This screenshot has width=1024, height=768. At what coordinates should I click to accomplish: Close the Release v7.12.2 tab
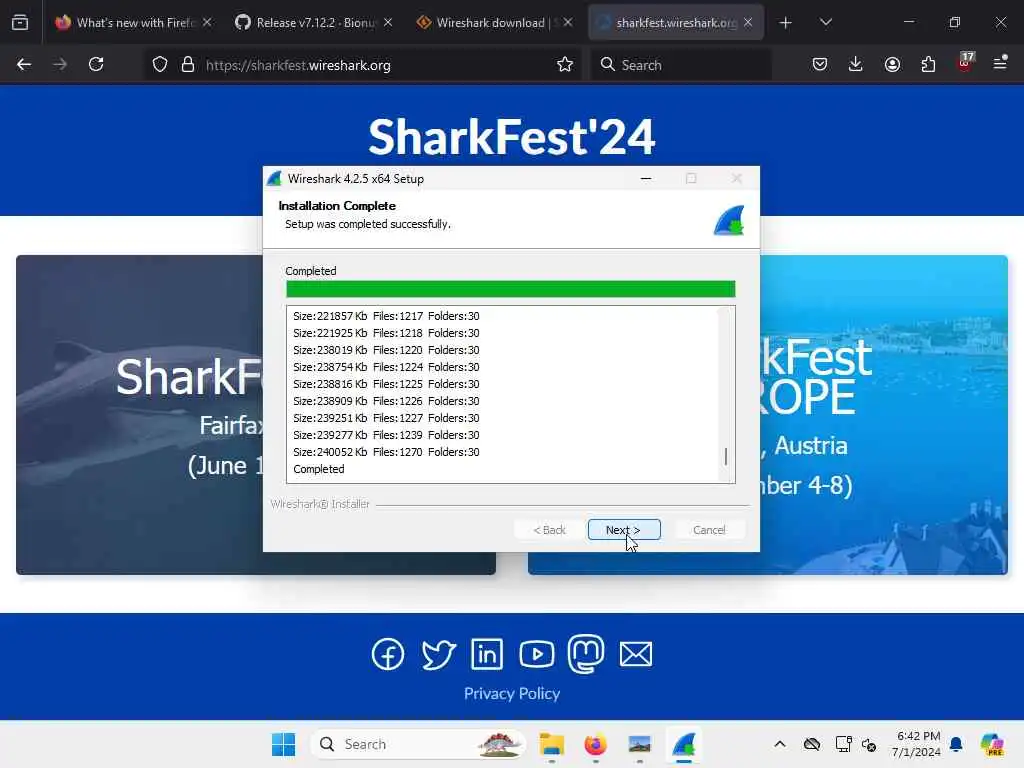(x=388, y=22)
